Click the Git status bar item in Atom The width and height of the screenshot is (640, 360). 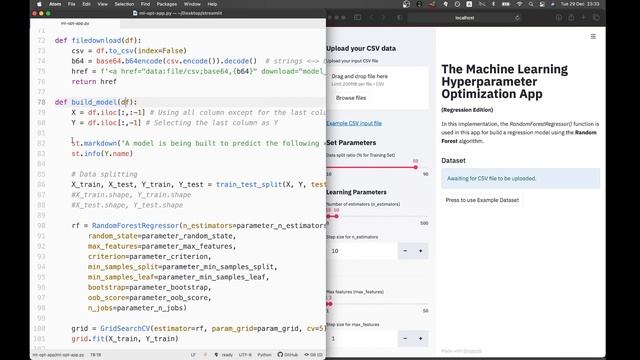313,355
